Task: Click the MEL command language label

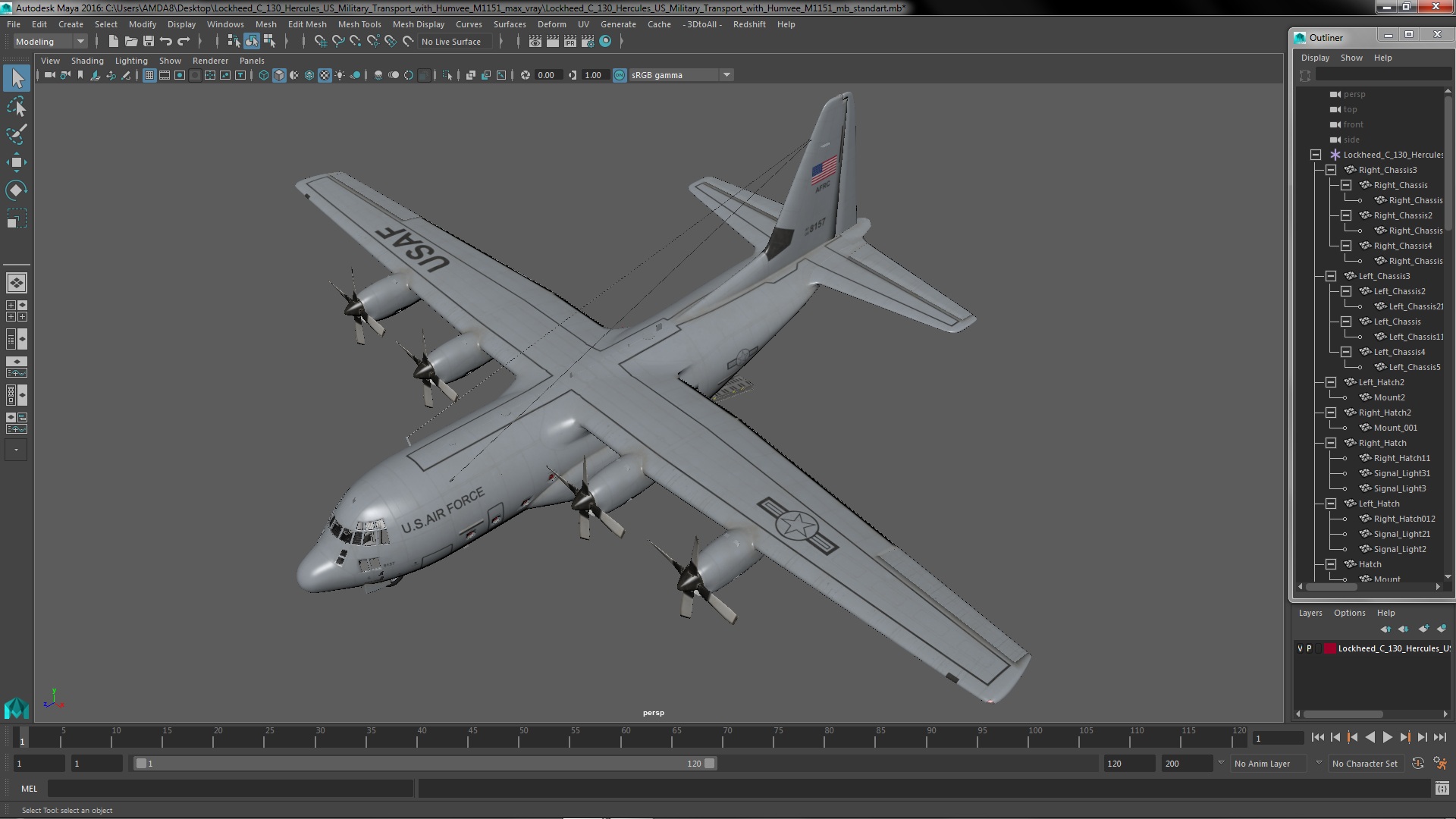Action: 29,789
